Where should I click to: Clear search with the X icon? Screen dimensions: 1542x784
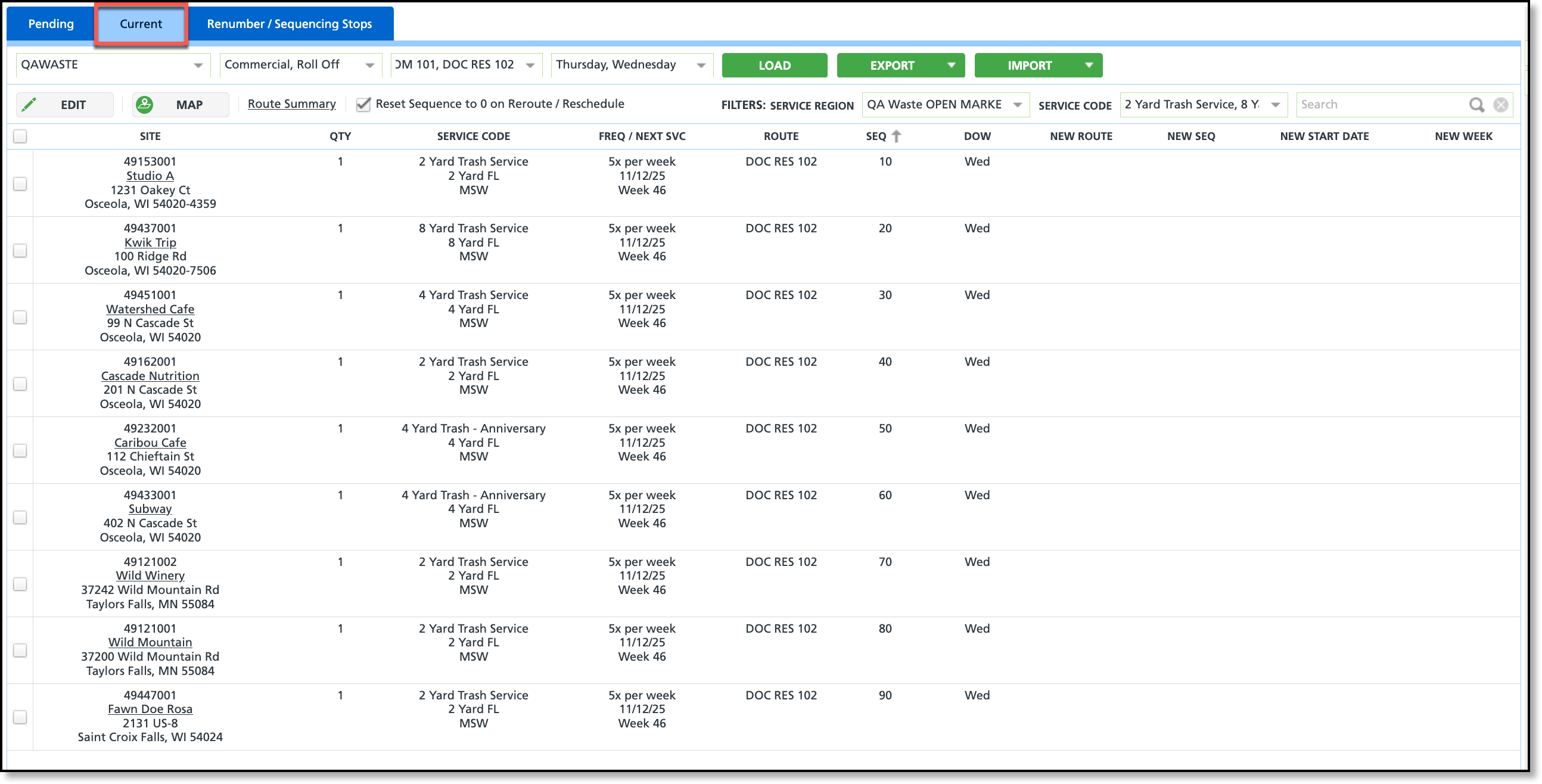pyautogui.click(x=1500, y=105)
